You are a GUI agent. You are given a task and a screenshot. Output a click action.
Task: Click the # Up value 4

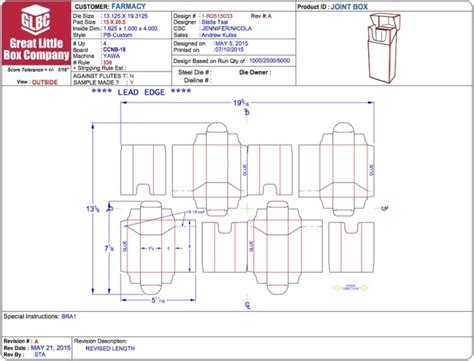click(x=105, y=44)
